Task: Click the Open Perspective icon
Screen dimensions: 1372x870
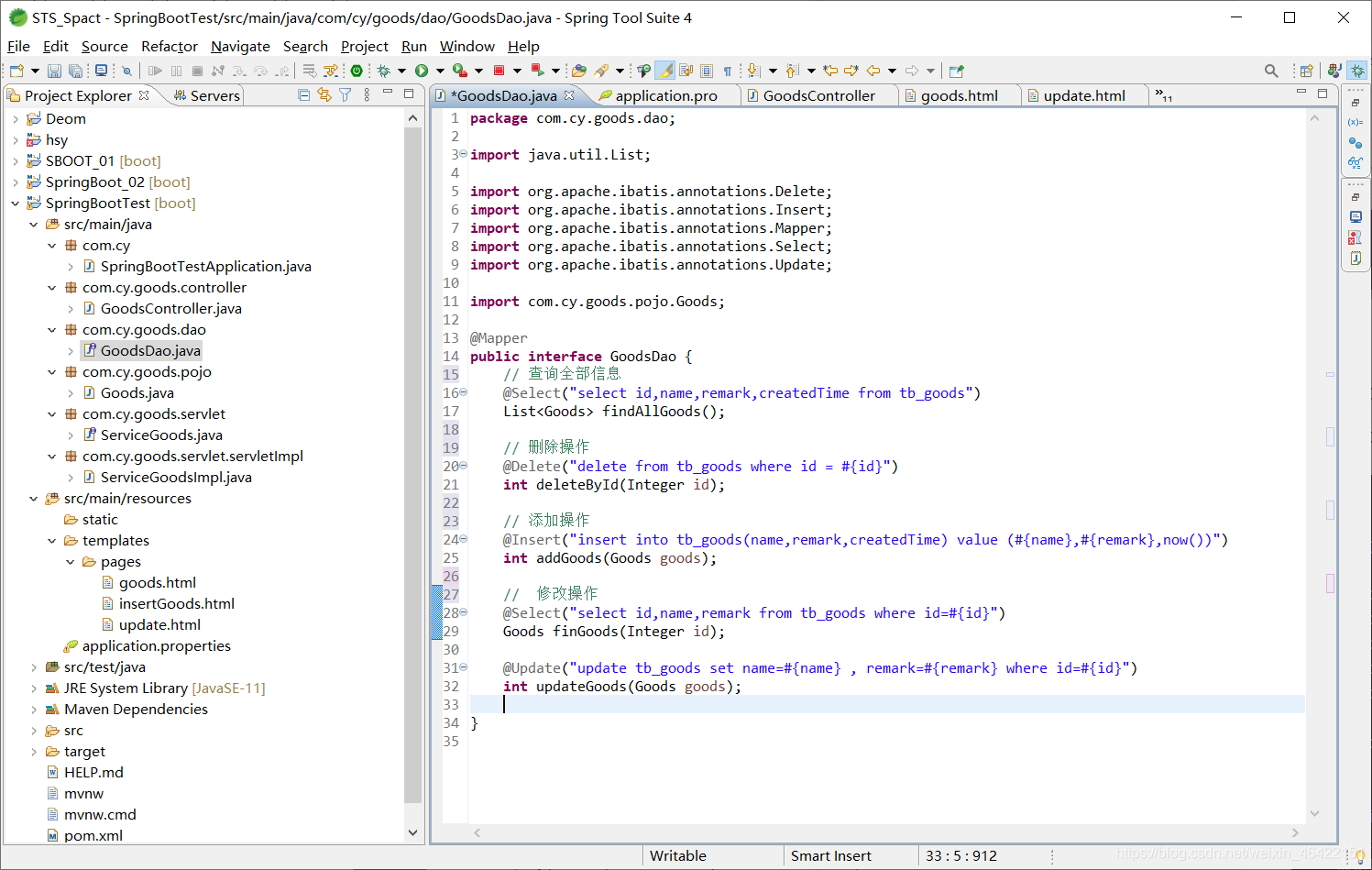Action: click(1307, 71)
